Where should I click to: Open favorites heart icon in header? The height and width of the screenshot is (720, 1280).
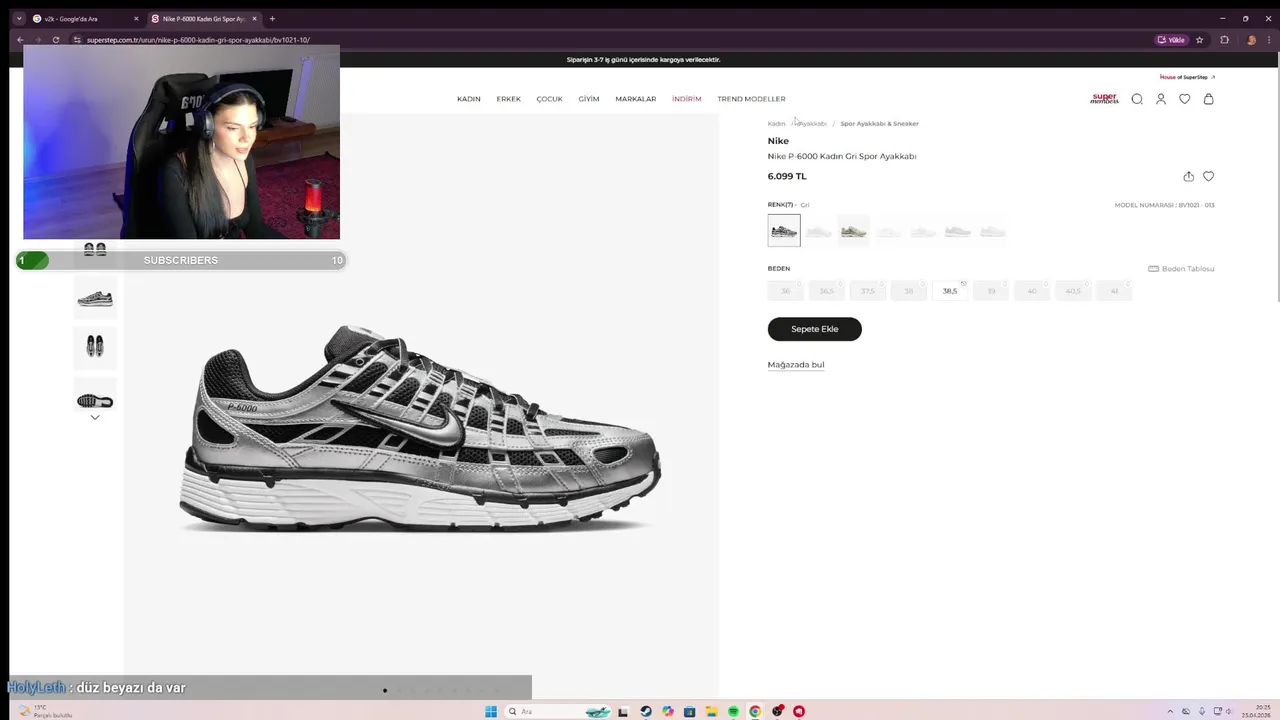pyautogui.click(x=1185, y=99)
